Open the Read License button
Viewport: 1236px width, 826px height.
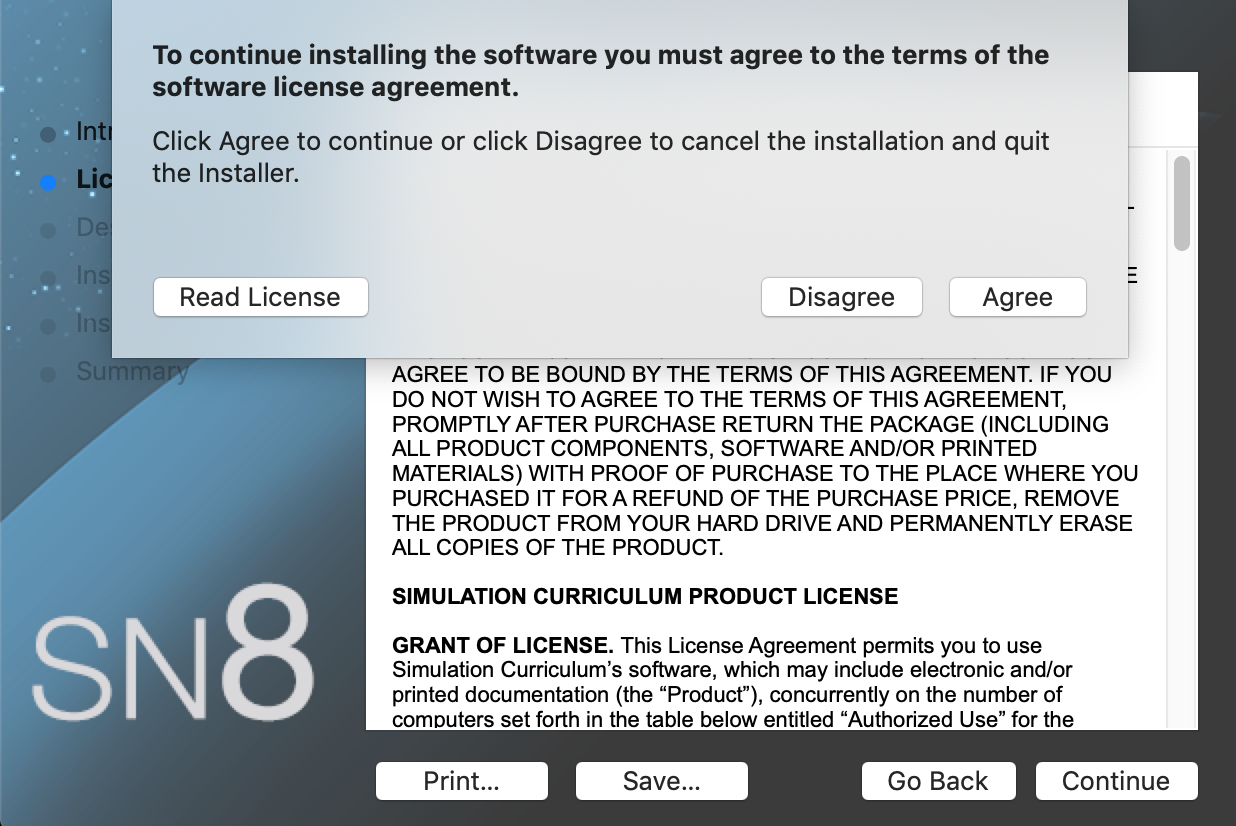coord(260,297)
